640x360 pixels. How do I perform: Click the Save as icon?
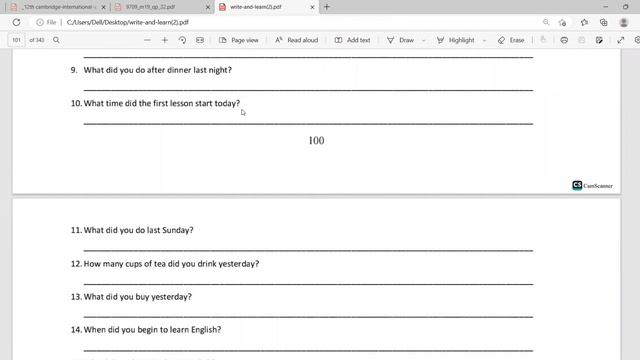599,40
